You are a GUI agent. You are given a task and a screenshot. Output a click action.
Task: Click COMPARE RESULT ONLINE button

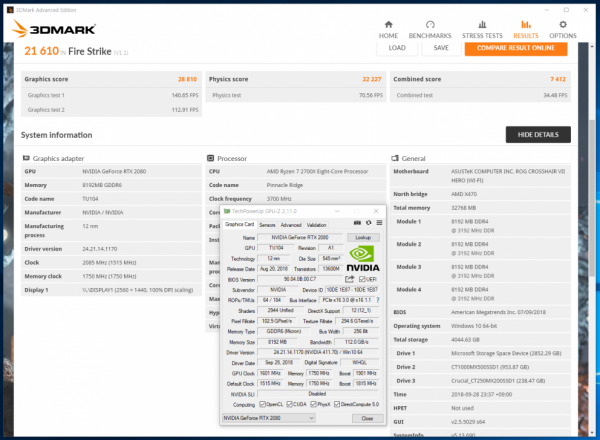[516, 48]
